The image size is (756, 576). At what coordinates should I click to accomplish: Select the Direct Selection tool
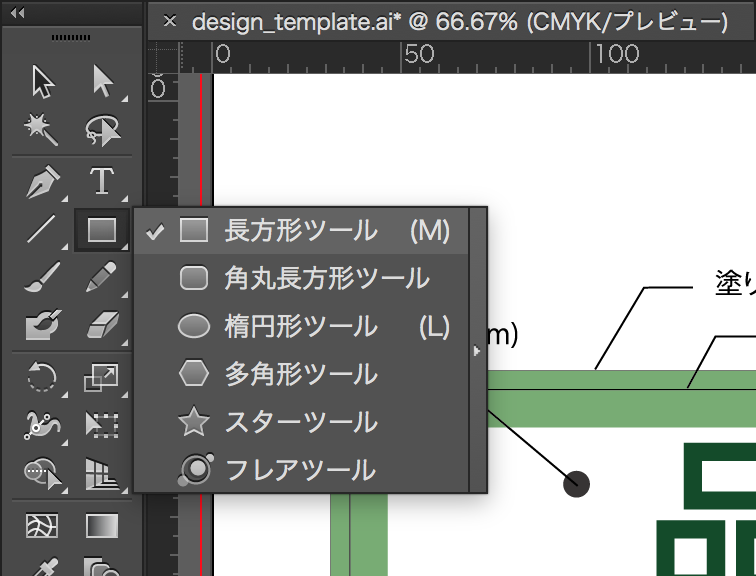pyautogui.click(x=101, y=82)
